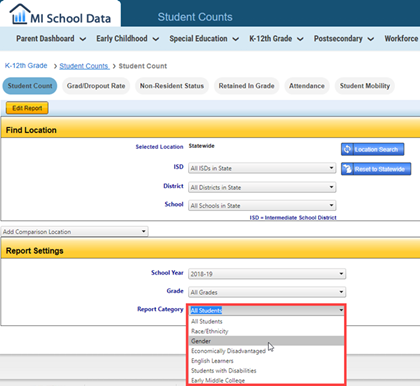Screen dimensions: 420x386
Task: Choose Economically Disadvantaged option
Action: point(266,351)
